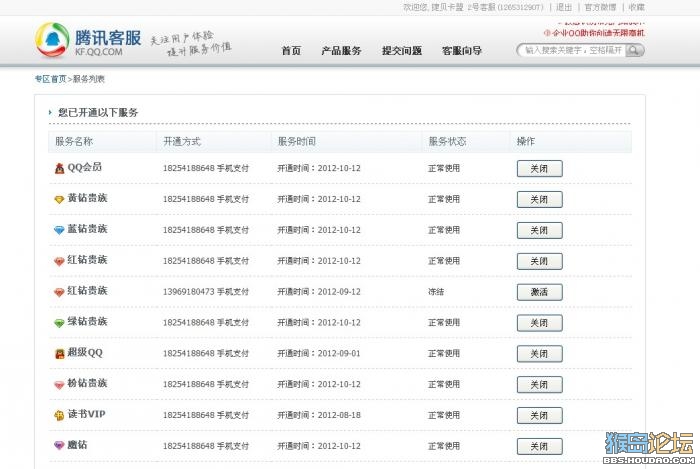Click 开通时间：2012-09-12 date cell
The width and height of the screenshot is (700, 469).
click(319, 292)
